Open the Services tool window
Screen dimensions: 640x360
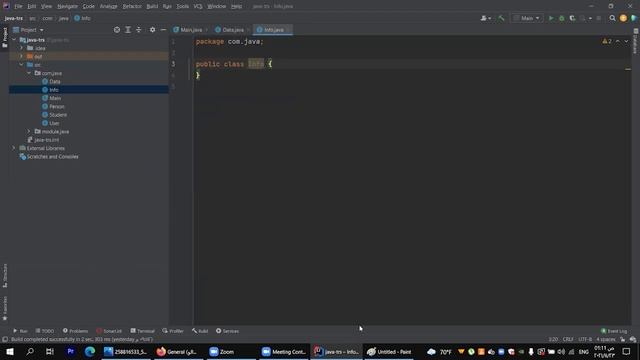tap(227, 331)
